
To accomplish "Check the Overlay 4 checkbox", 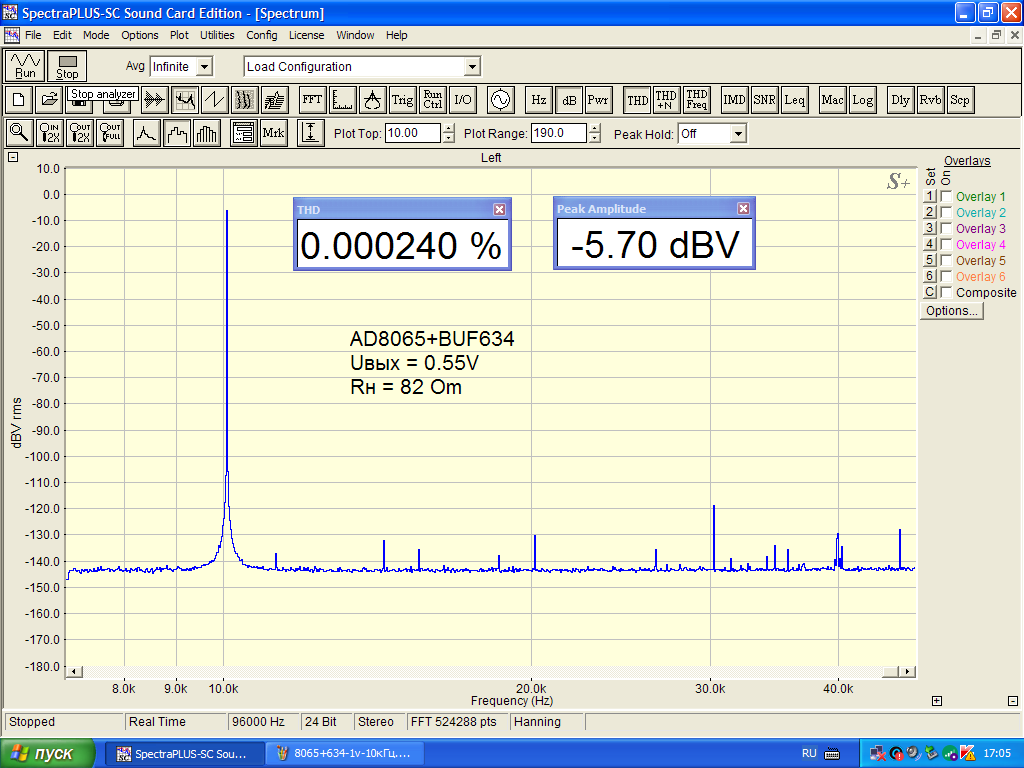I will pyautogui.click(x=946, y=245).
